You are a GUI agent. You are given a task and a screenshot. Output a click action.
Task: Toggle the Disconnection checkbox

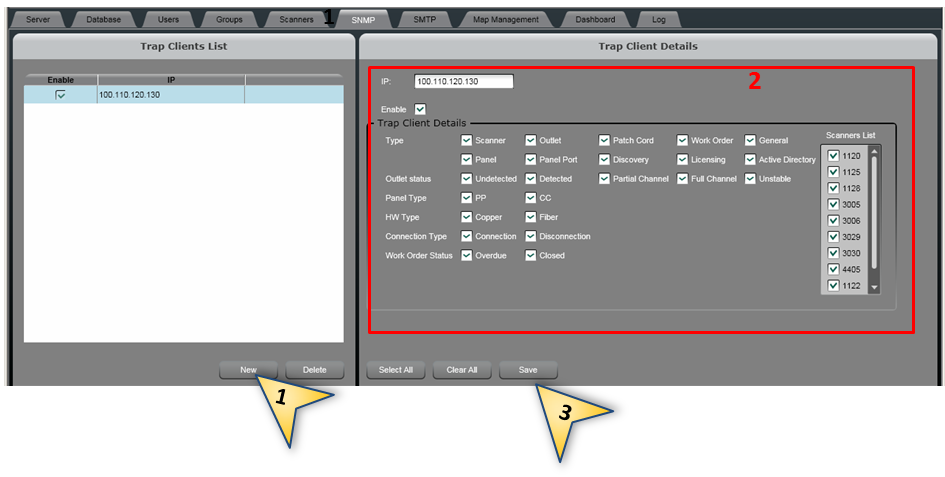[x=531, y=237]
